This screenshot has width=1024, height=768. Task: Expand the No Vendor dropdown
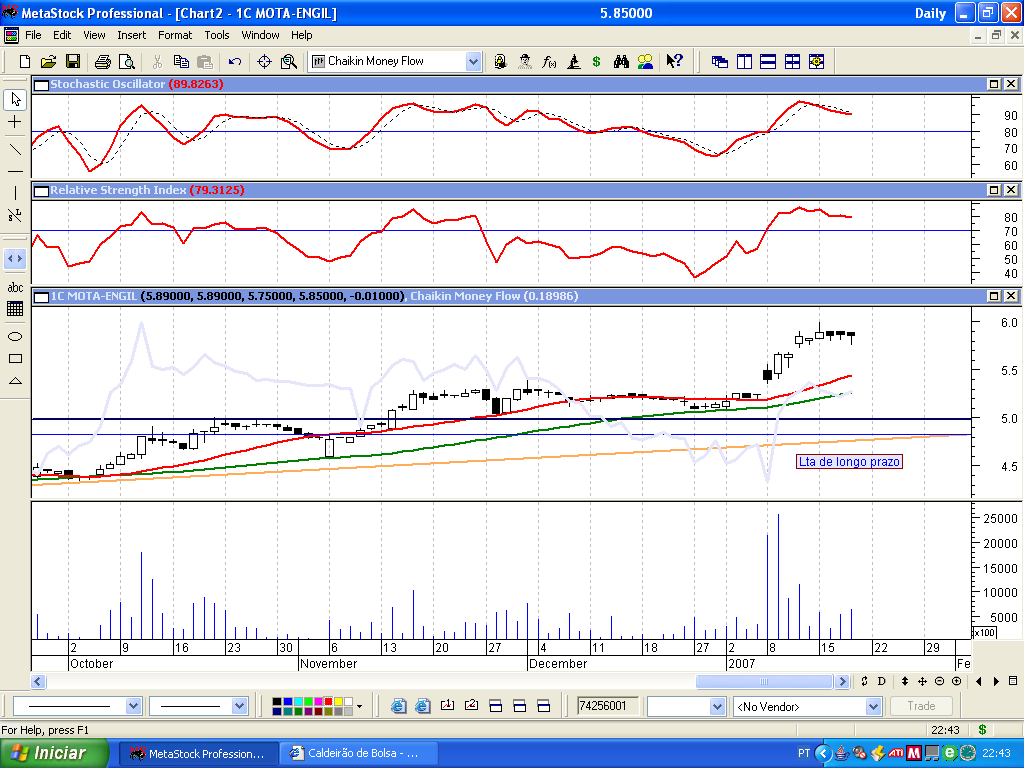click(875, 706)
